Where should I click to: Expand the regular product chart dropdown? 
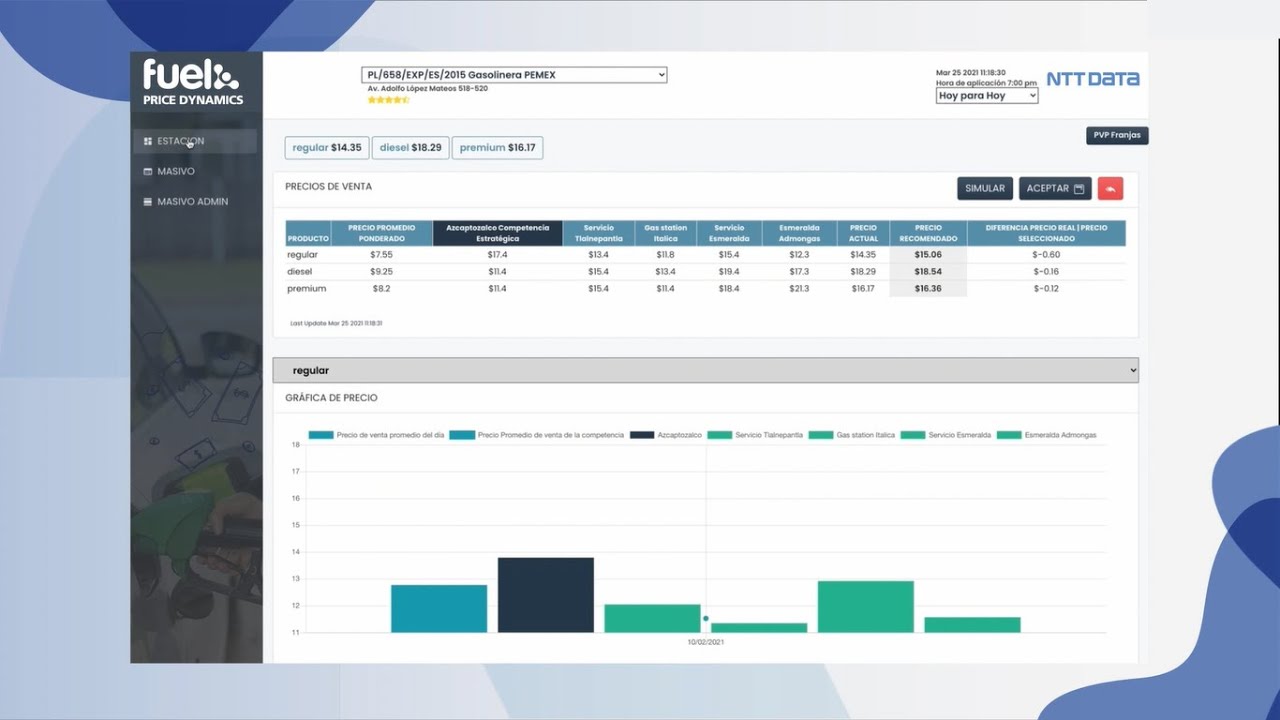[705, 370]
